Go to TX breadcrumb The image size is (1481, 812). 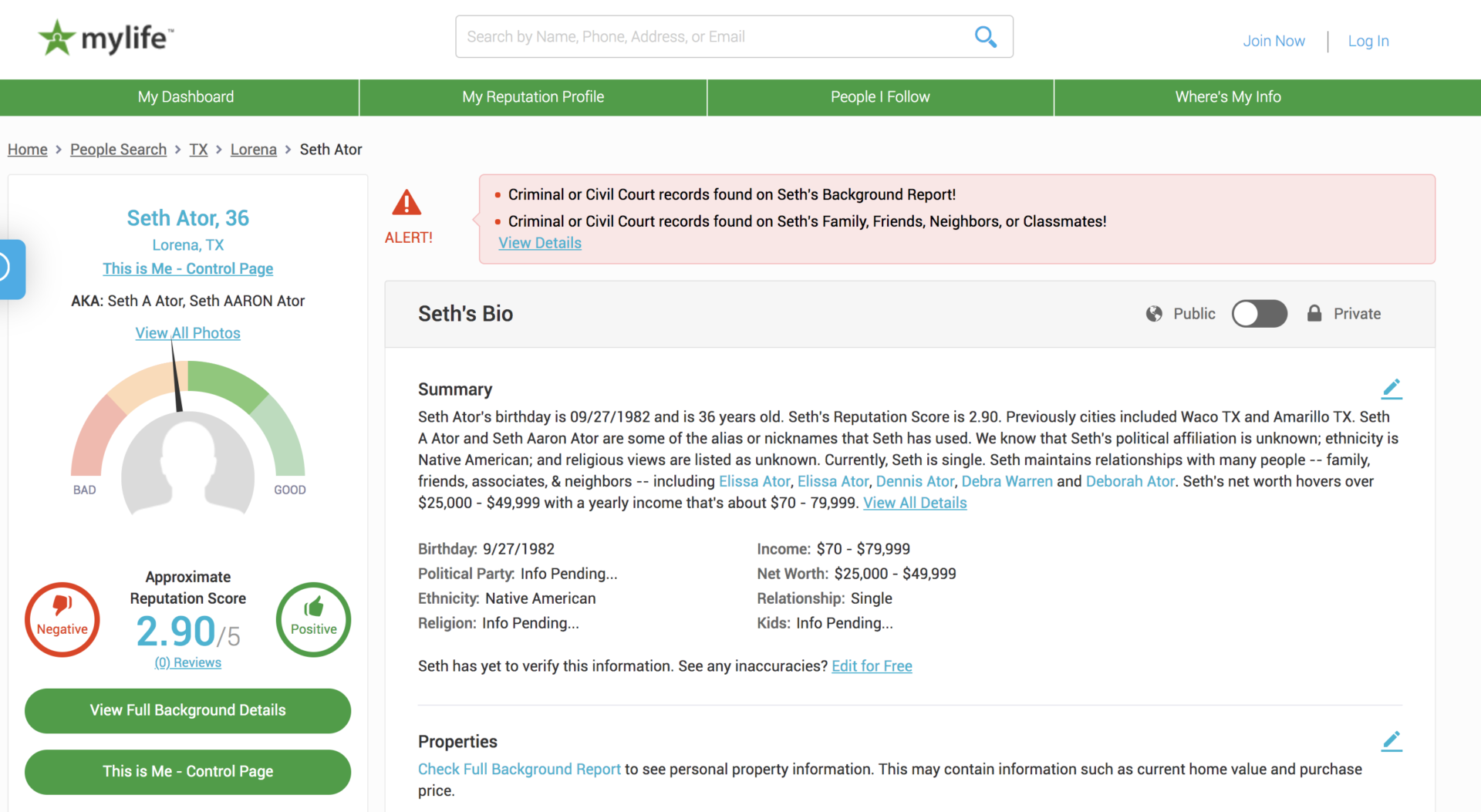[x=198, y=150]
